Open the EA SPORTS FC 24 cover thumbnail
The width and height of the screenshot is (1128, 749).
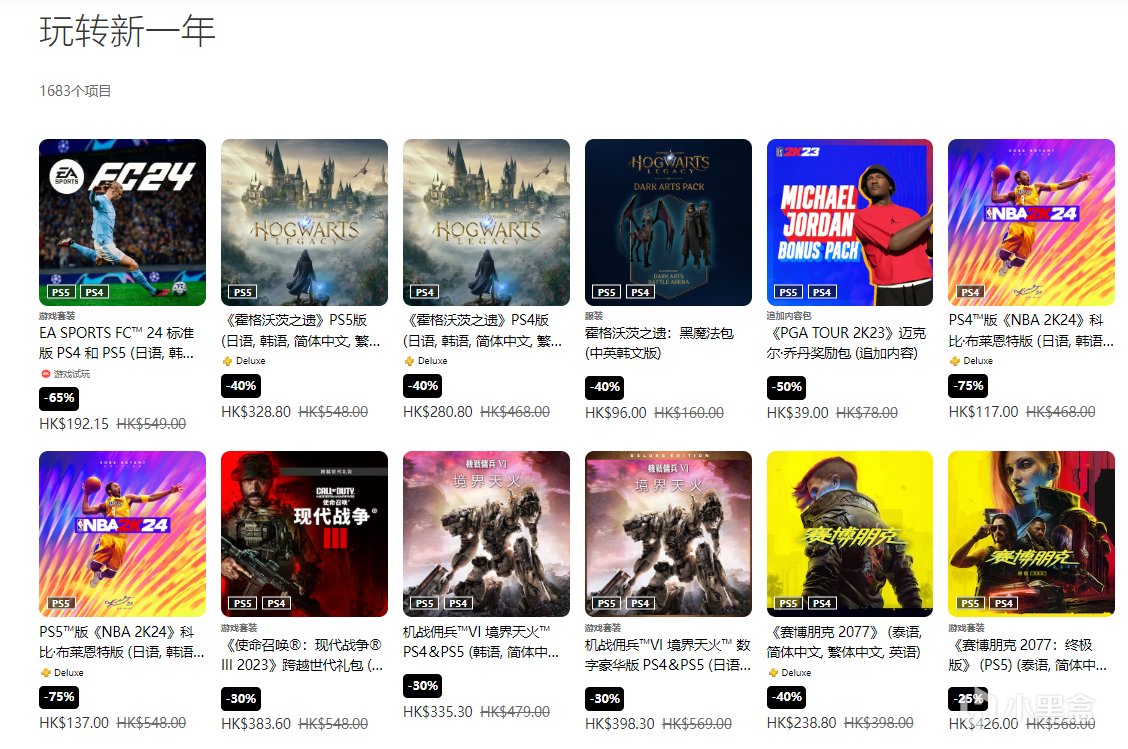click(x=122, y=222)
